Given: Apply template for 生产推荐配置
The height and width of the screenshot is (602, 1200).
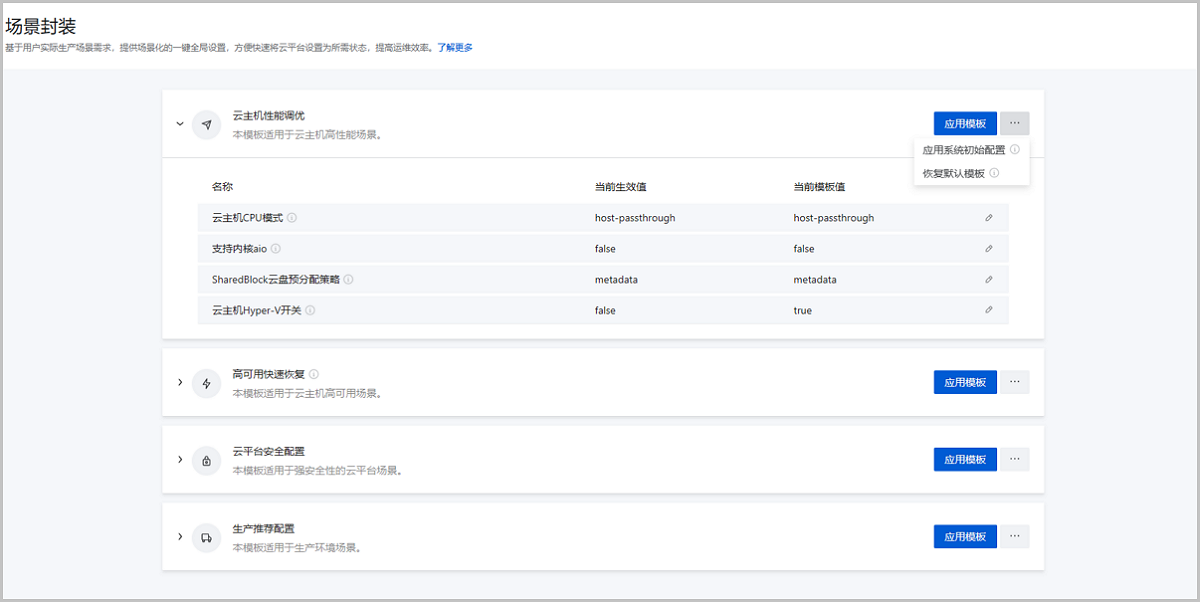Looking at the screenshot, I should tap(965, 536).
